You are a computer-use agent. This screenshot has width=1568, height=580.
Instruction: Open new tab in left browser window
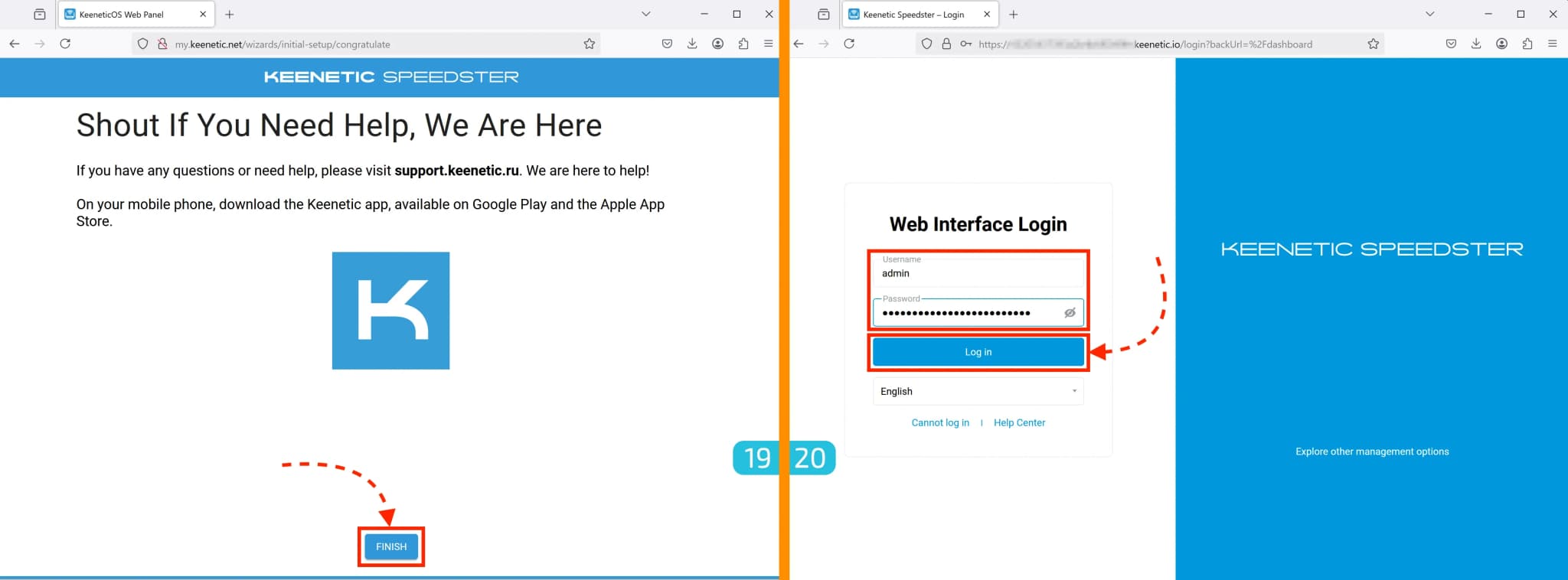point(230,15)
